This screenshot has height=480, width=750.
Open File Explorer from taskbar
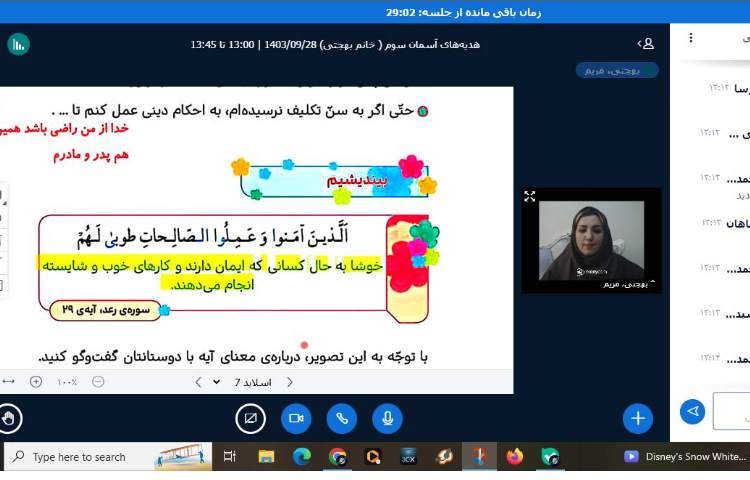click(266, 457)
